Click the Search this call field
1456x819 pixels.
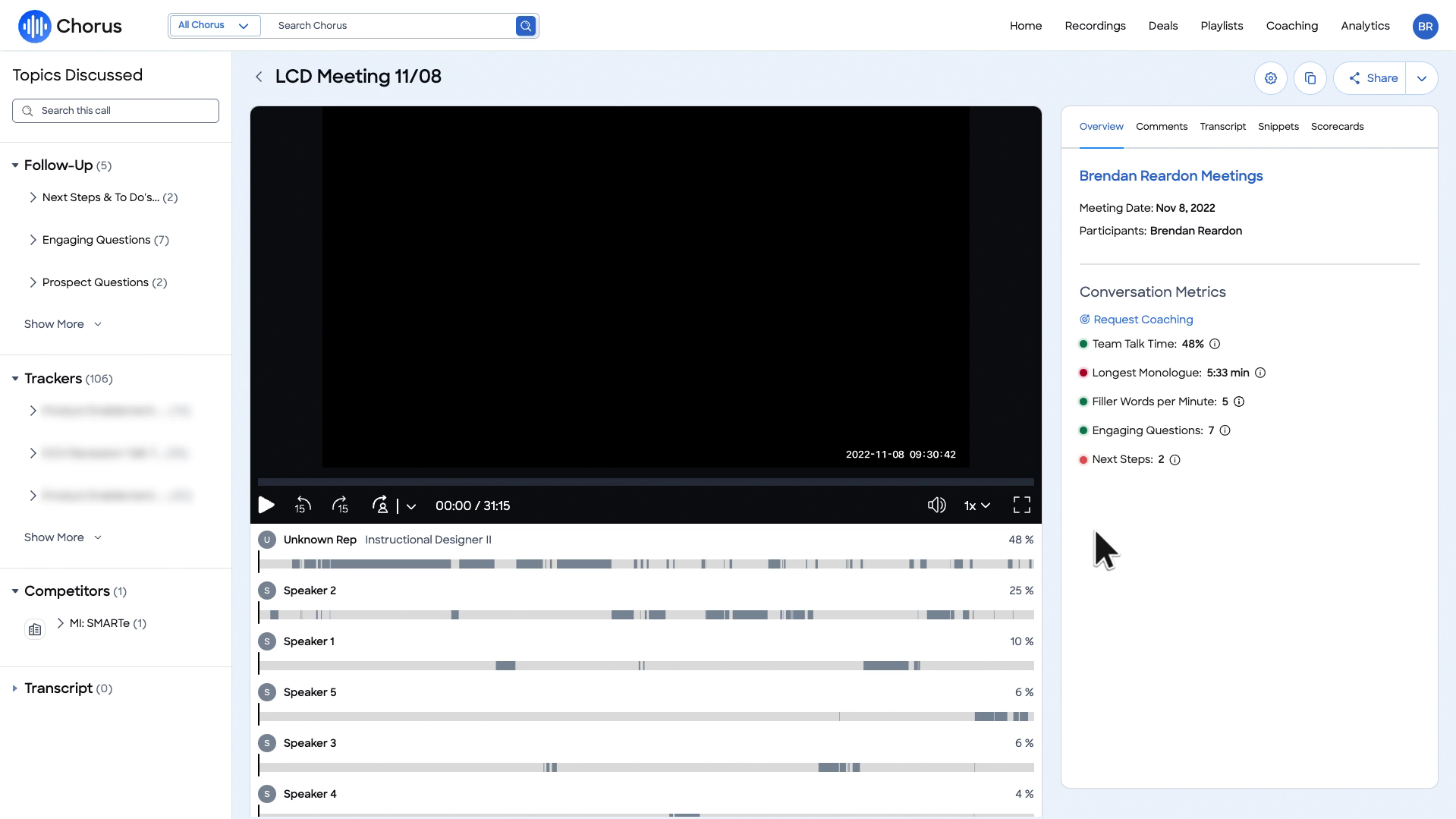[115, 111]
